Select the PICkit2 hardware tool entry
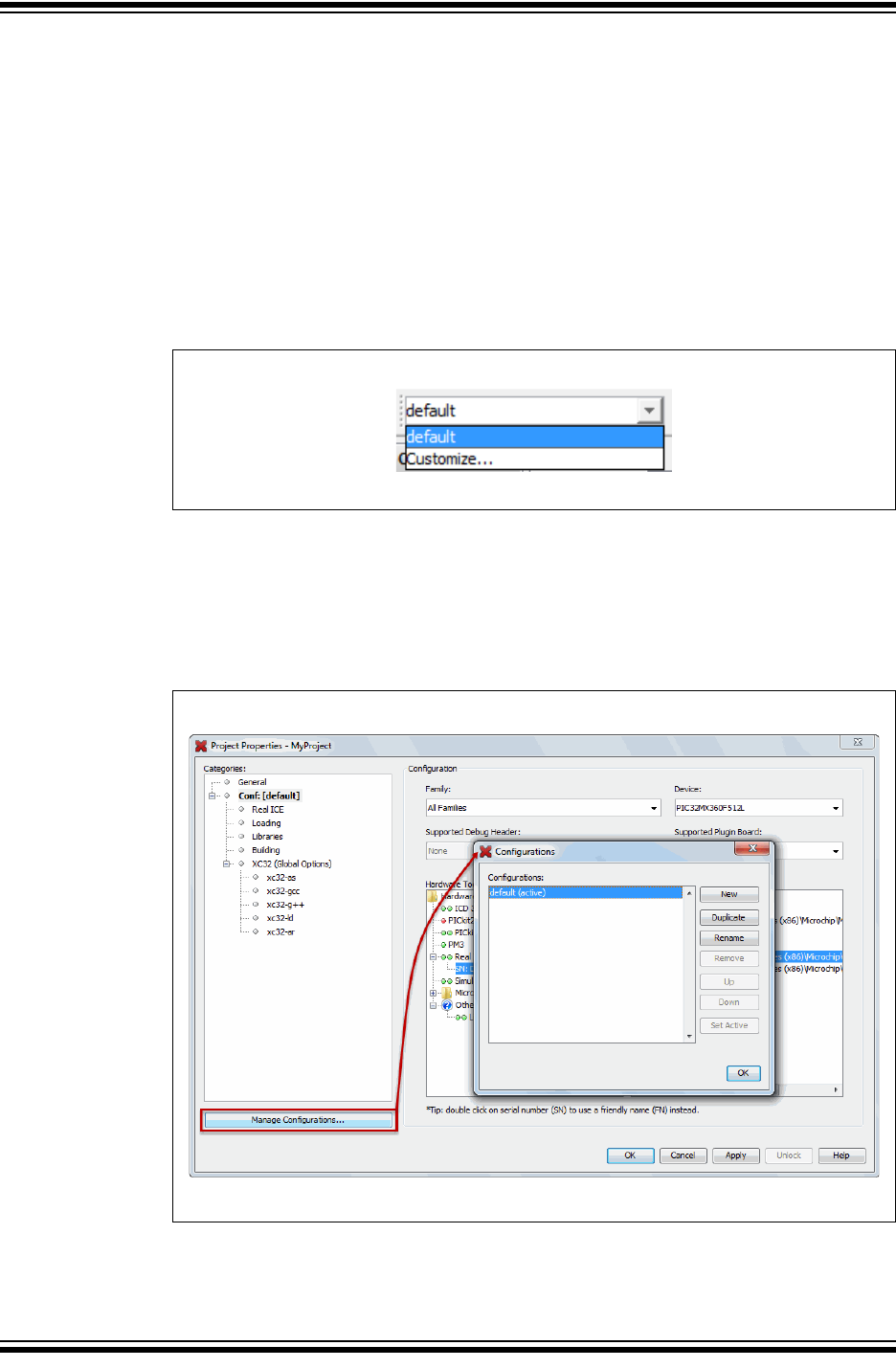The width and height of the screenshot is (896, 1368). click(x=460, y=920)
